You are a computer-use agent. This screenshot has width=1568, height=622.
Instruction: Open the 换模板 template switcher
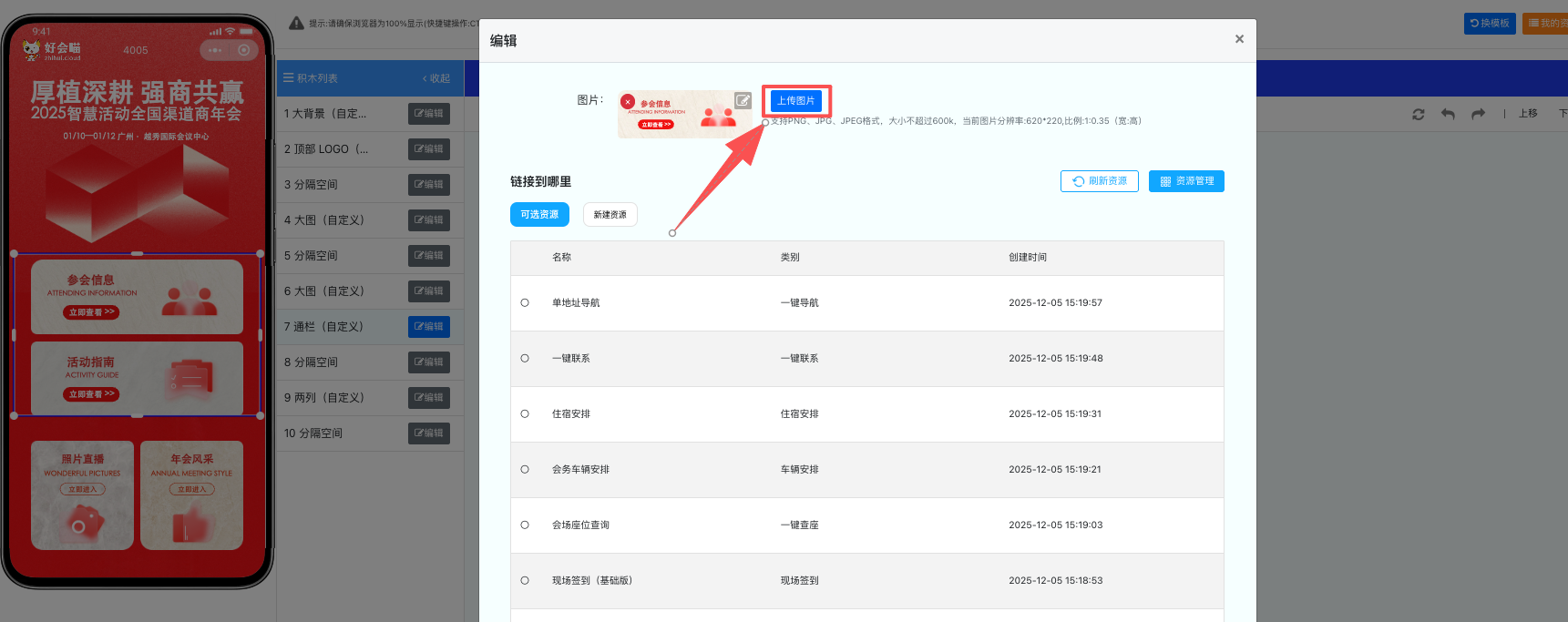(x=1489, y=23)
